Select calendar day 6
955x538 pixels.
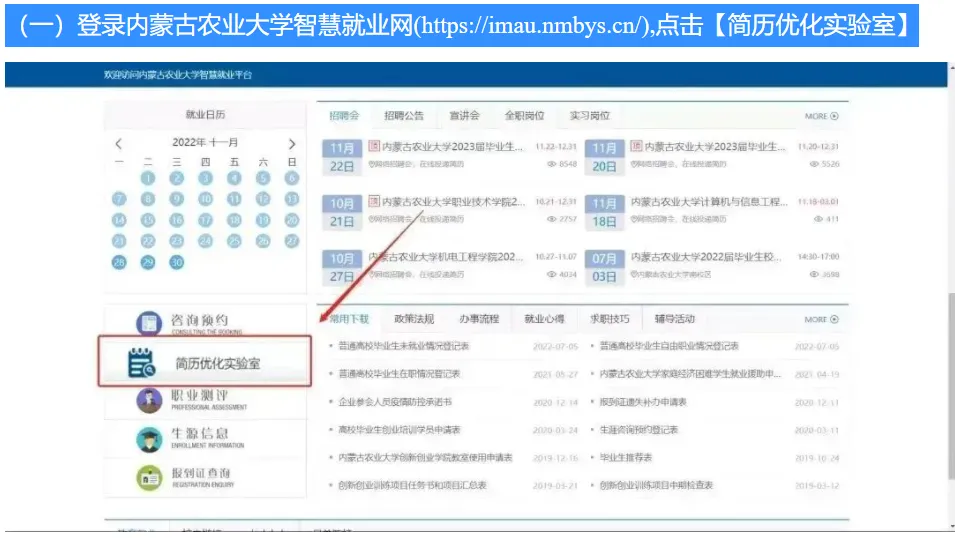pos(292,178)
